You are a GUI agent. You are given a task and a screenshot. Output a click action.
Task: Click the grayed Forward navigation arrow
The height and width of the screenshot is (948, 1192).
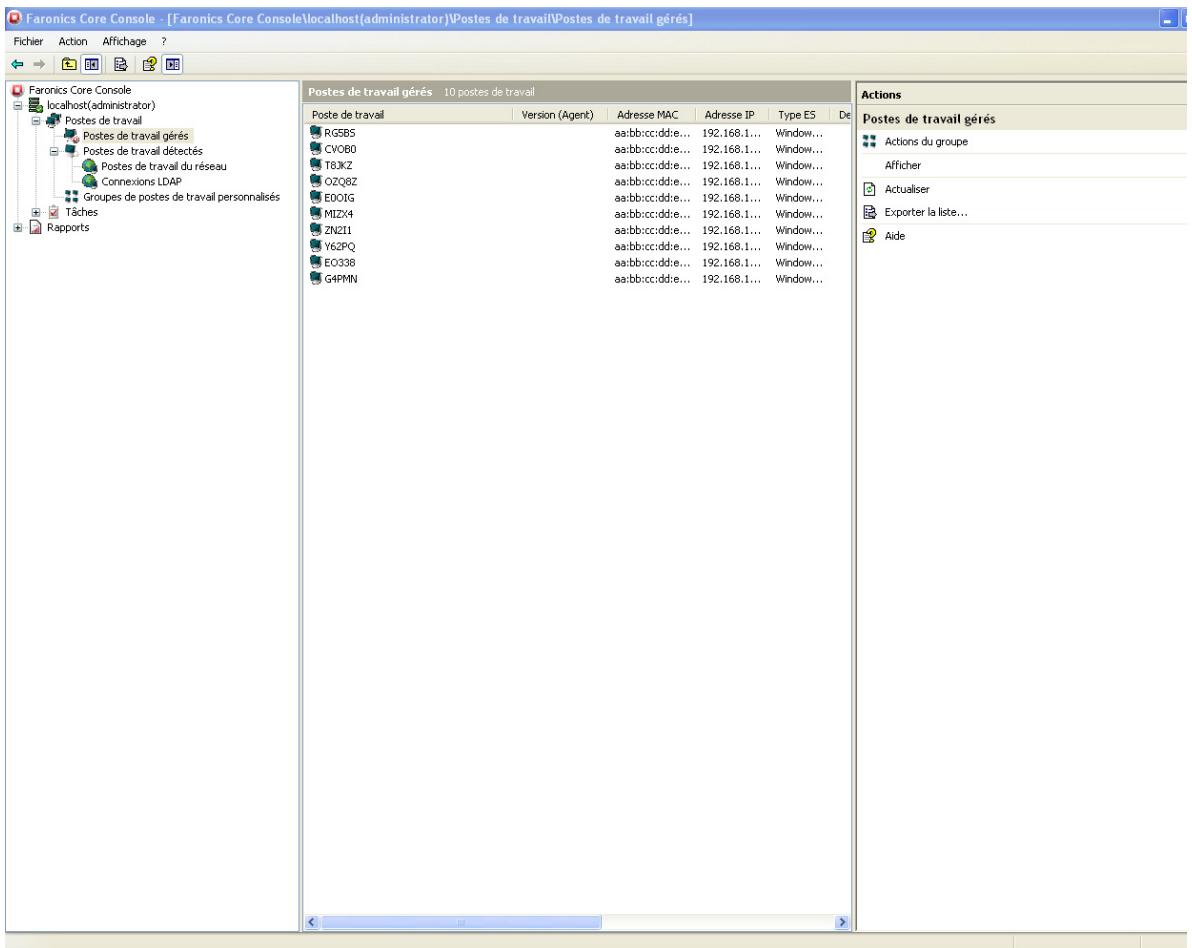[38, 62]
